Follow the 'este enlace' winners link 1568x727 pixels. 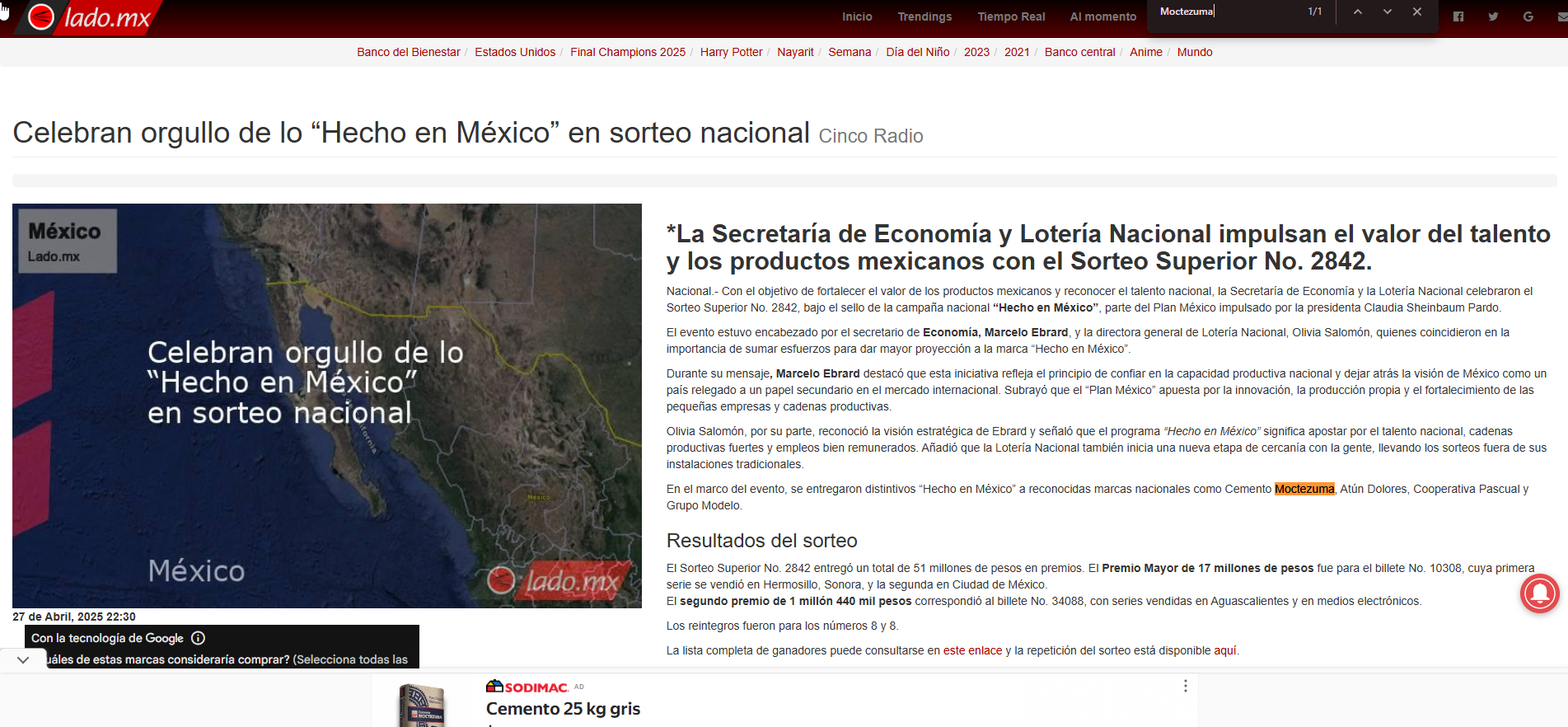click(972, 650)
